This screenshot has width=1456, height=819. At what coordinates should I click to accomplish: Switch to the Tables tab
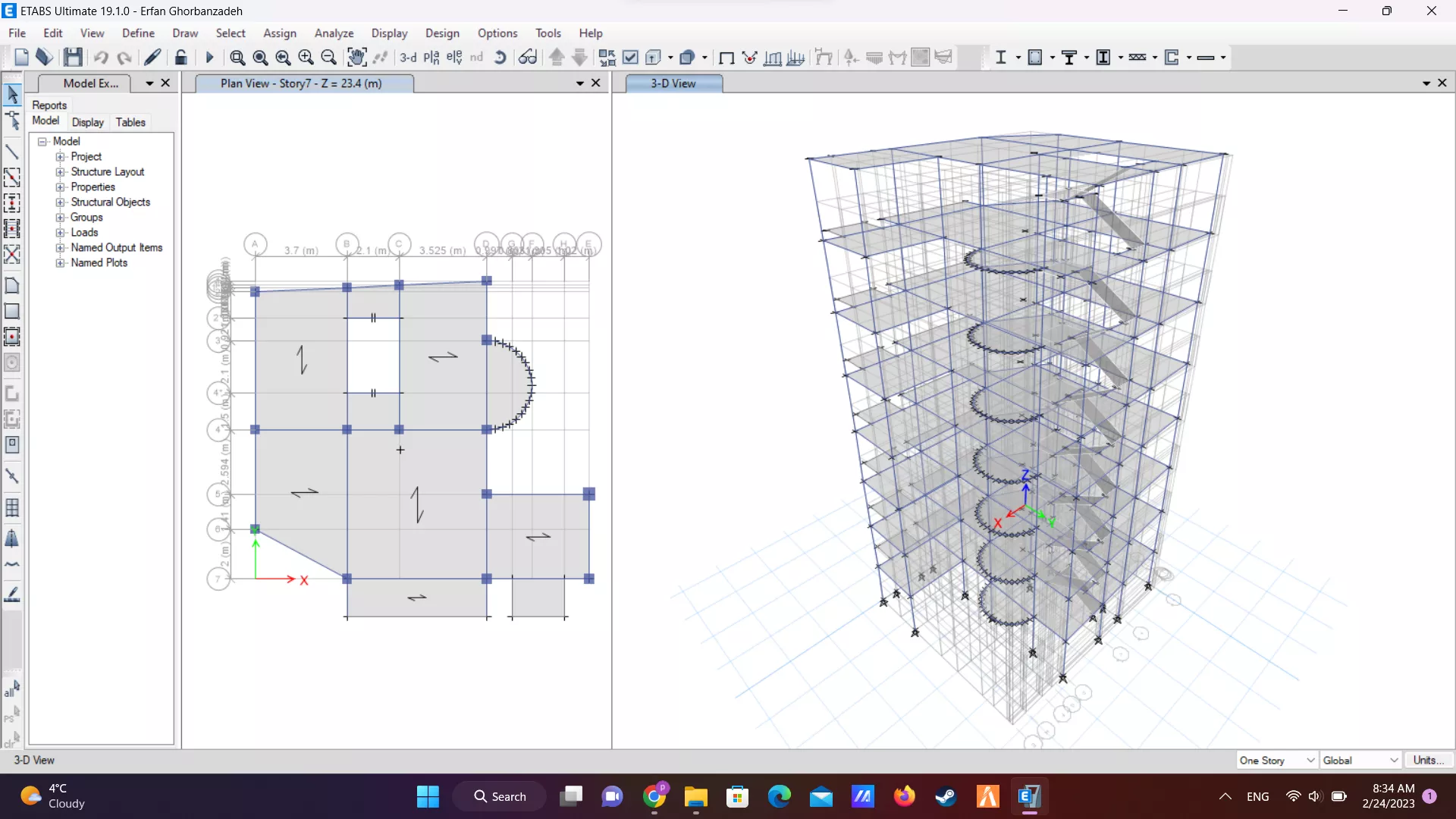pyautogui.click(x=130, y=122)
